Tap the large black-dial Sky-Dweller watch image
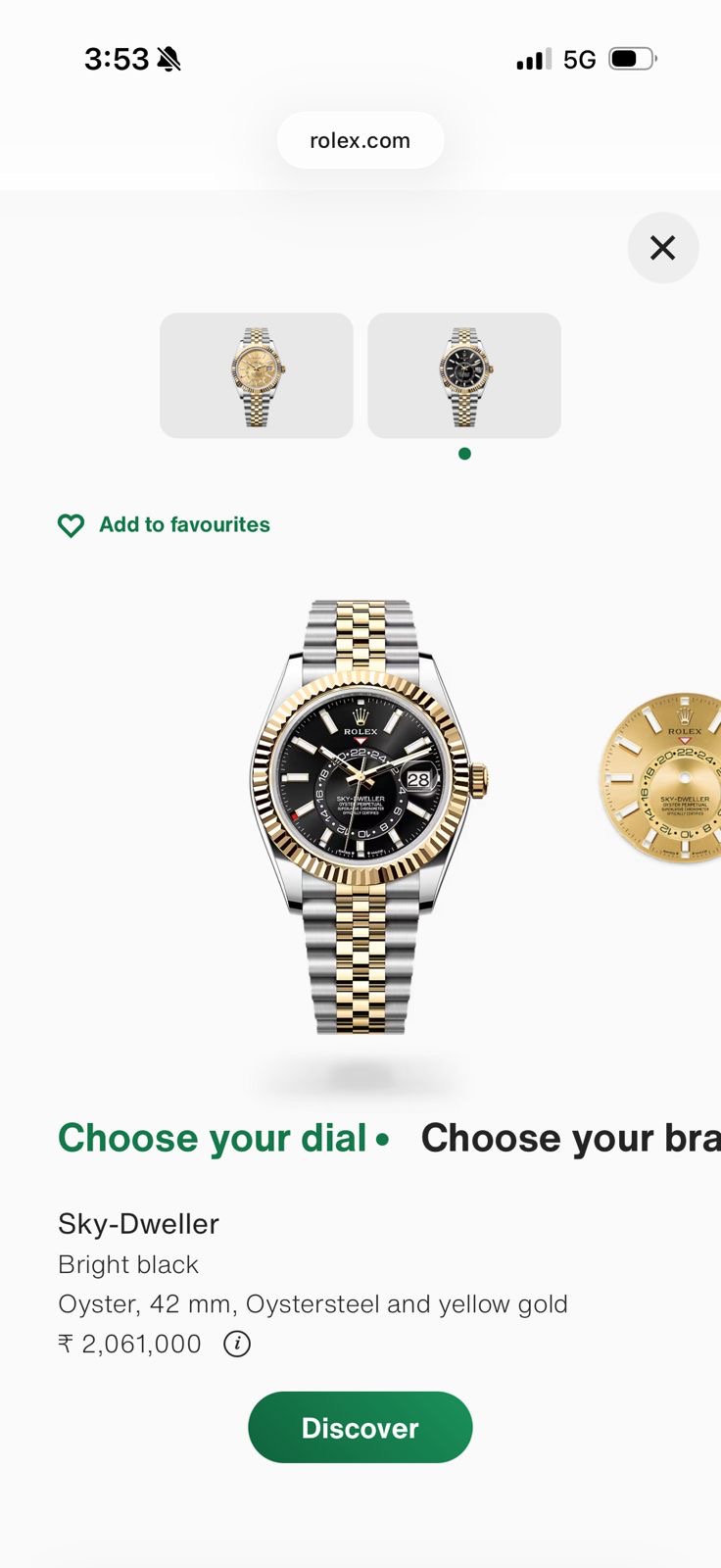 [369, 816]
